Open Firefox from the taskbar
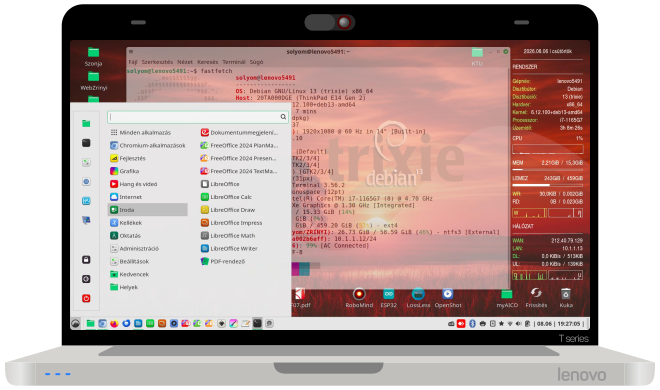This screenshot has width=660, height=390. [x=114, y=323]
